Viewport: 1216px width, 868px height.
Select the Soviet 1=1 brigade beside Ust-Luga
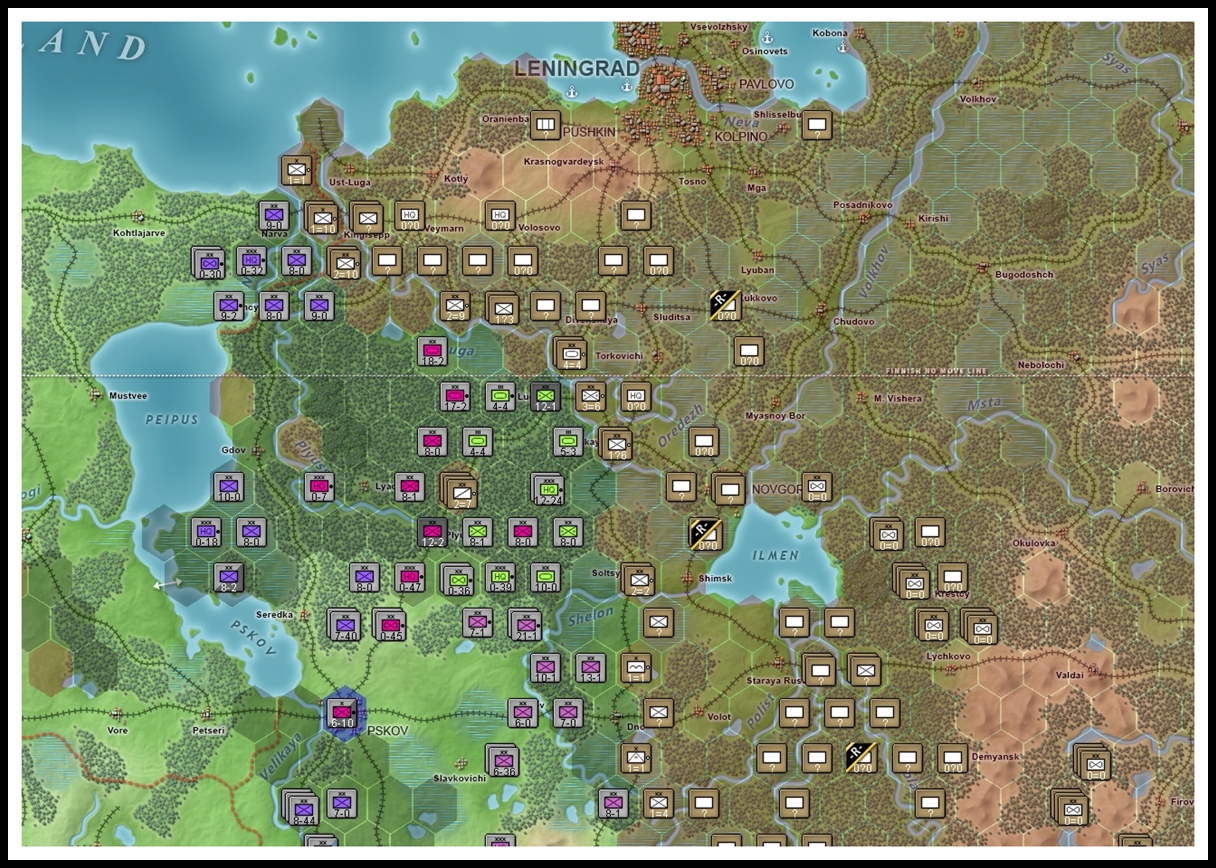coord(297,171)
